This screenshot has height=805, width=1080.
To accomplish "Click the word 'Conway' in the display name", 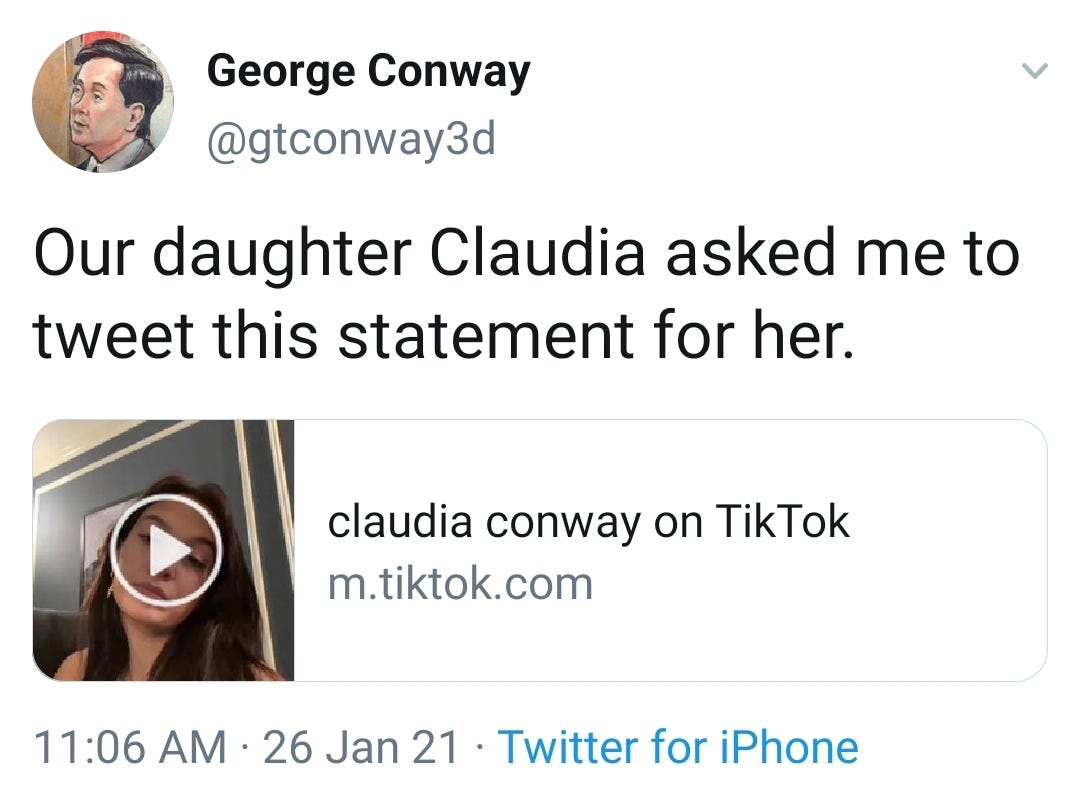I will click(x=449, y=72).
